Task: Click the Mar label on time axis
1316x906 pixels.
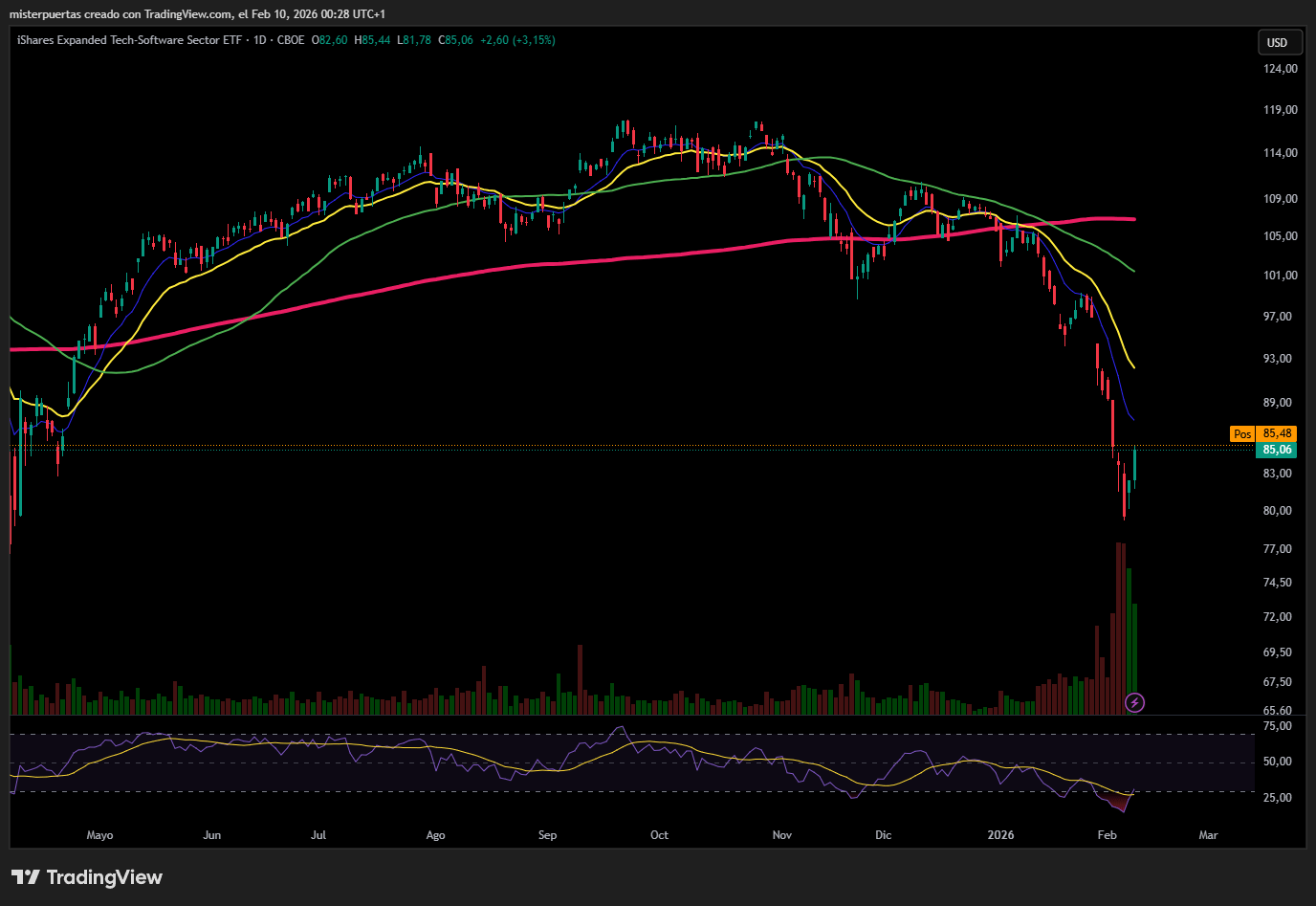Action: point(1208,835)
